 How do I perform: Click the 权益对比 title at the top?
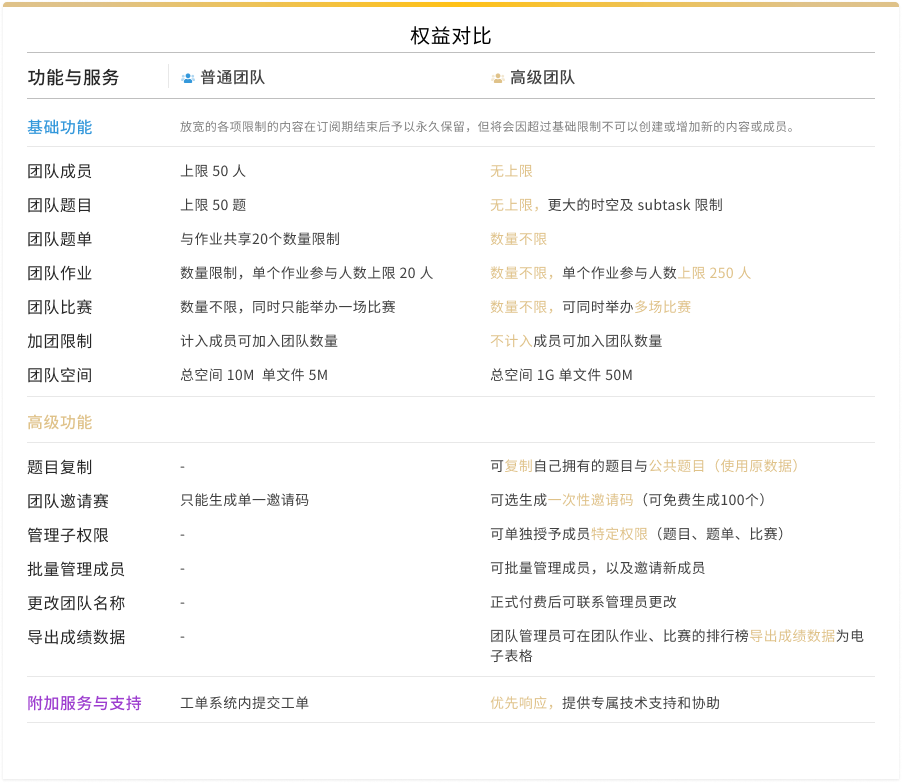[x=451, y=36]
